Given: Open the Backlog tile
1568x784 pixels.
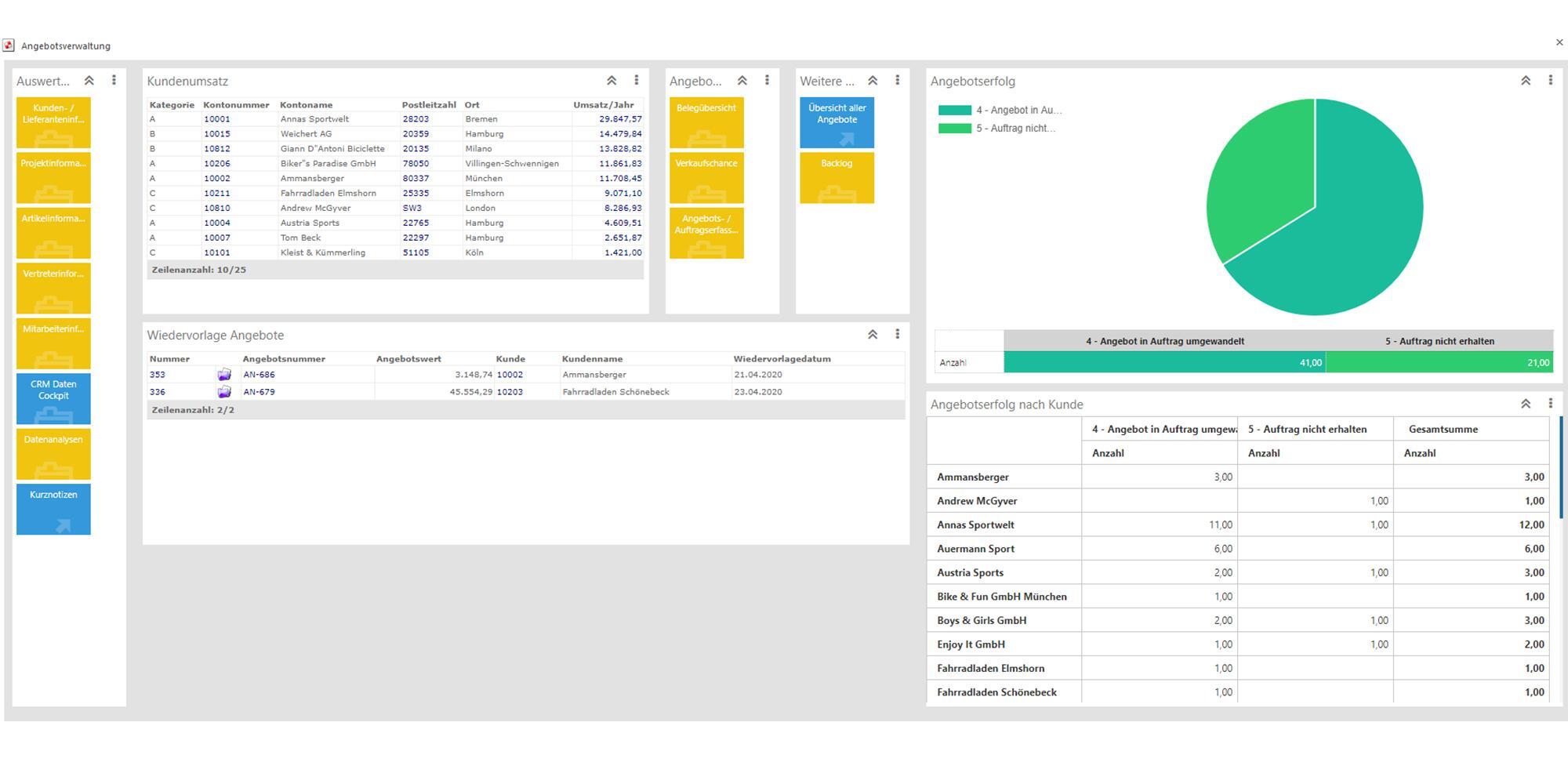Looking at the screenshot, I should [x=837, y=178].
